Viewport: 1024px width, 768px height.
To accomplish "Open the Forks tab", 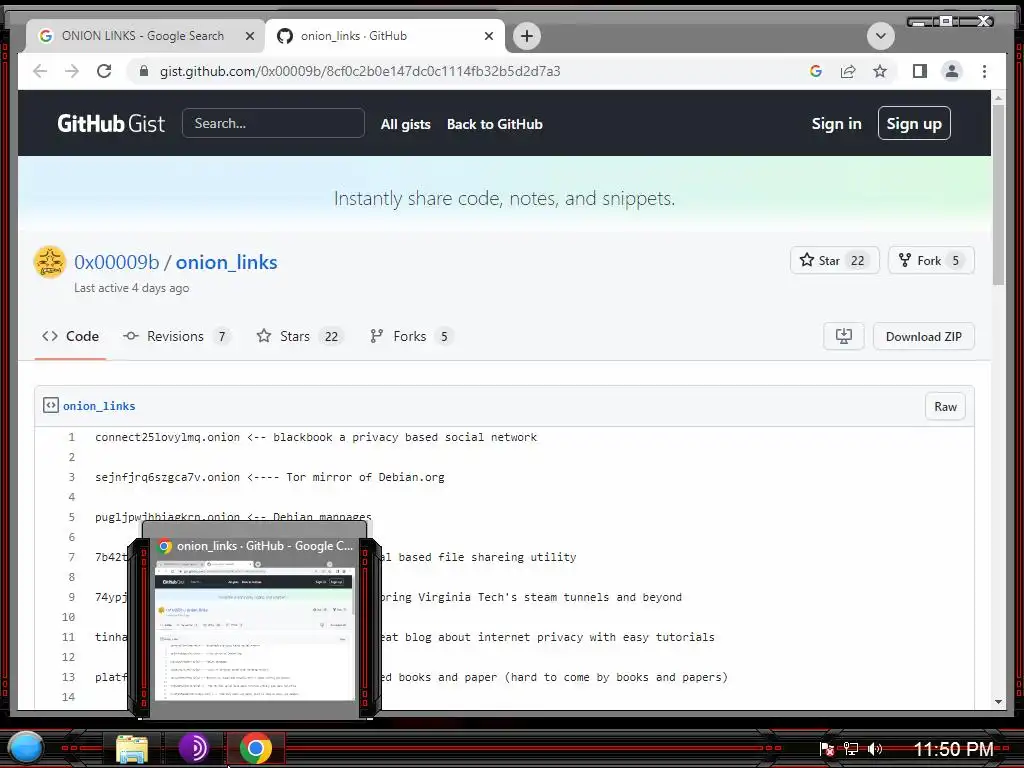I will pyautogui.click(x=412, y=336).
